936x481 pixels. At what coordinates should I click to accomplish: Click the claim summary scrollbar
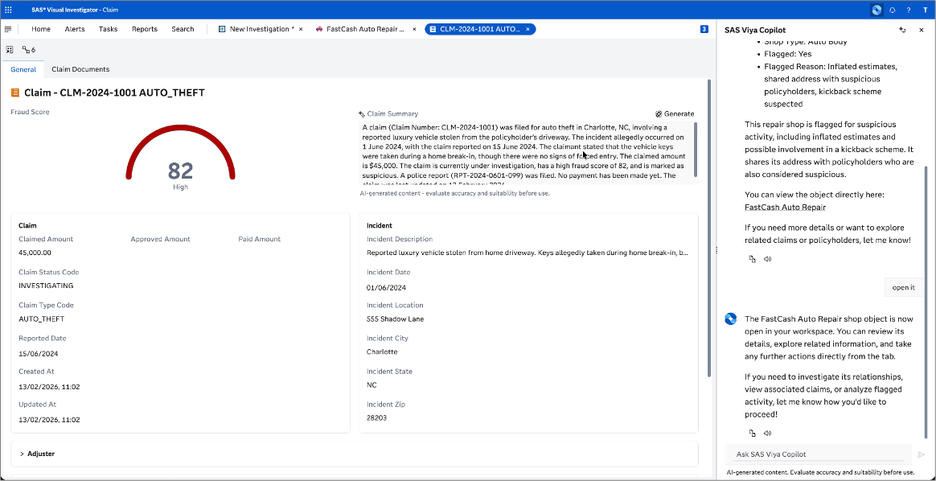(x=695, y=149)
